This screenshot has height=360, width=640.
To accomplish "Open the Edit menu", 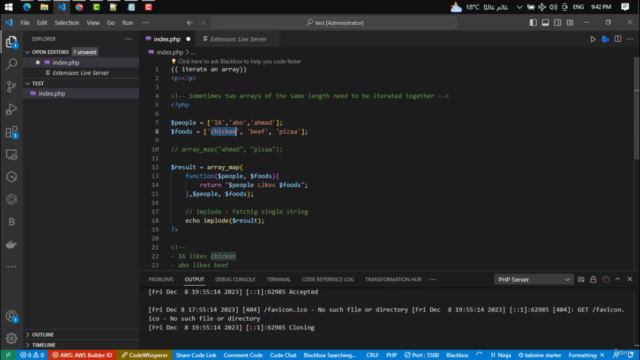I will click(42, 23).
